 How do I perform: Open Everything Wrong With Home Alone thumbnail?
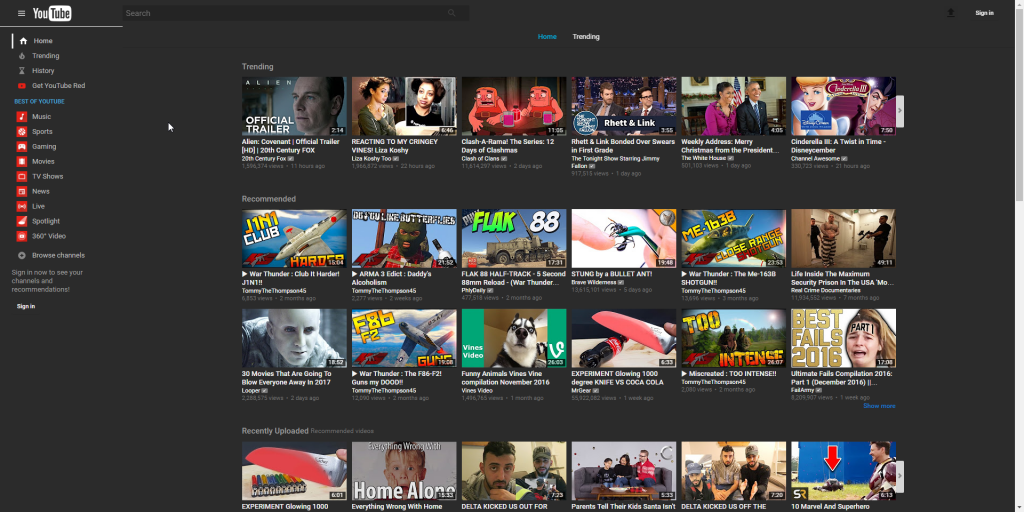click(404, 471)
